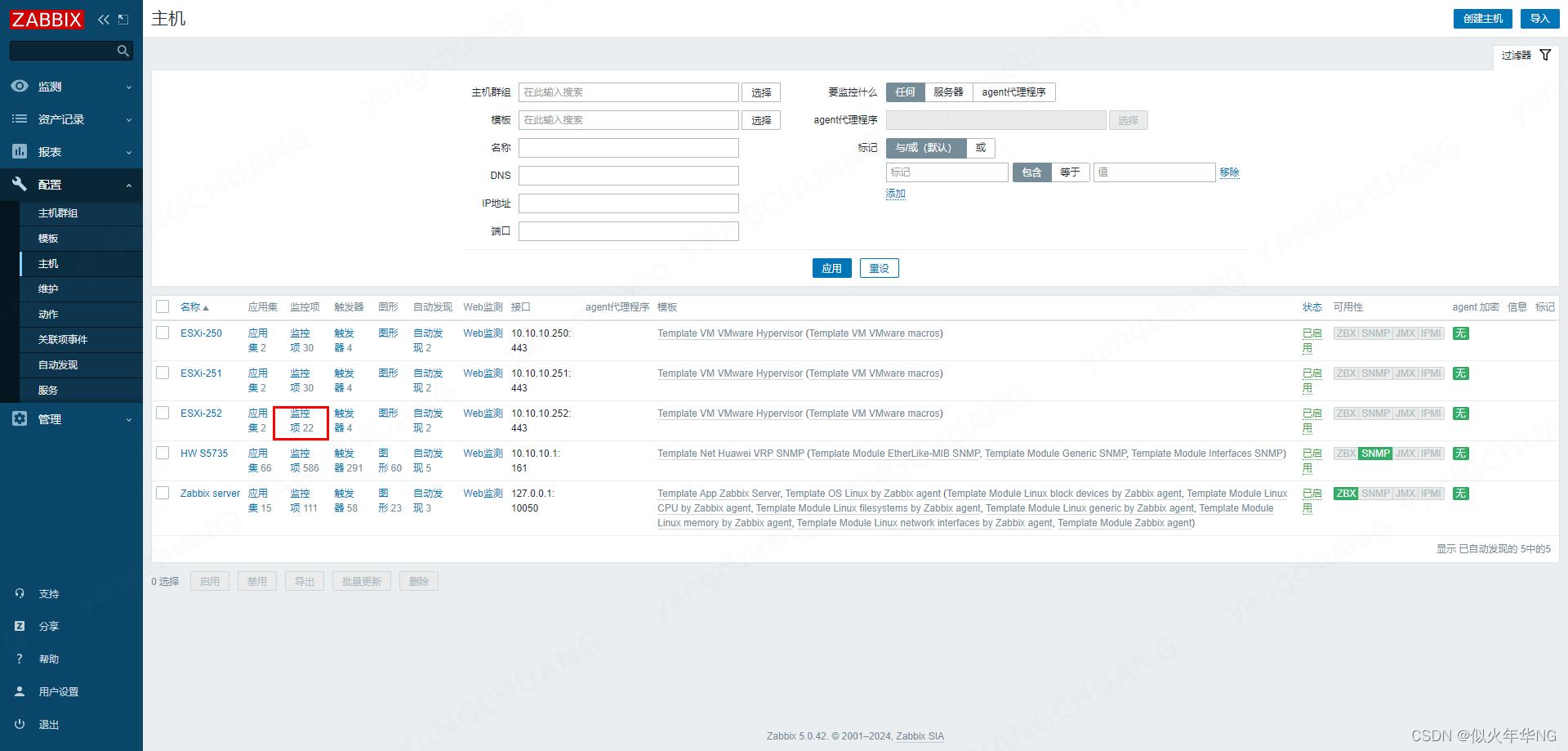Click the 退出 power icon

click(20, 724)
